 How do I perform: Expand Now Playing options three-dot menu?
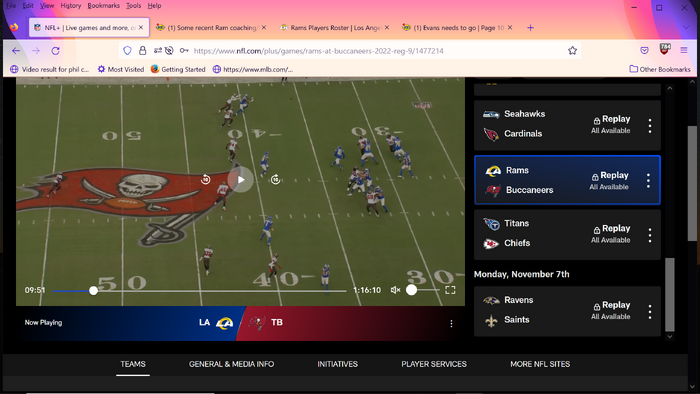[x=451, y=323]
